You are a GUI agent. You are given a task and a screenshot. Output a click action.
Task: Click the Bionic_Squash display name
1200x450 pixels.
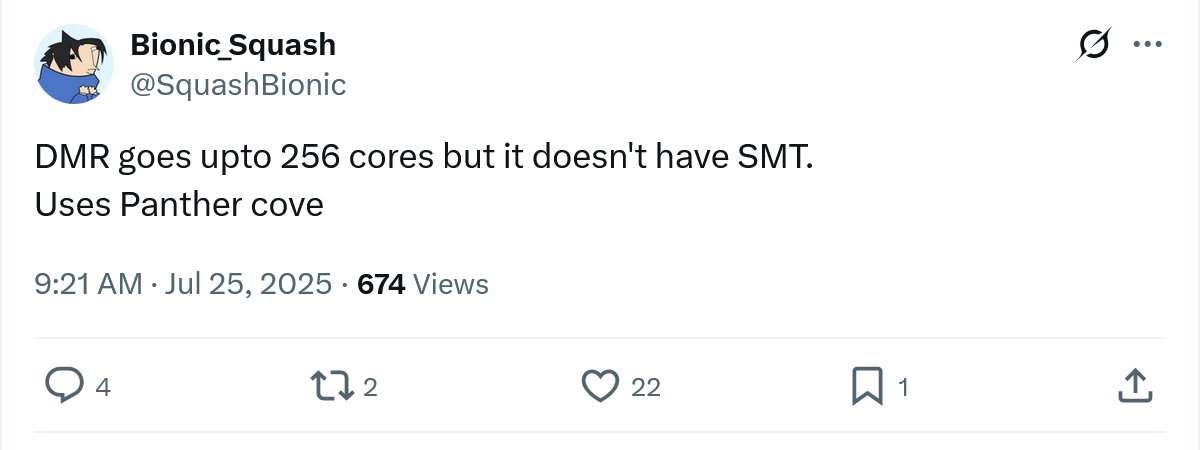click(x=233, y=45)
